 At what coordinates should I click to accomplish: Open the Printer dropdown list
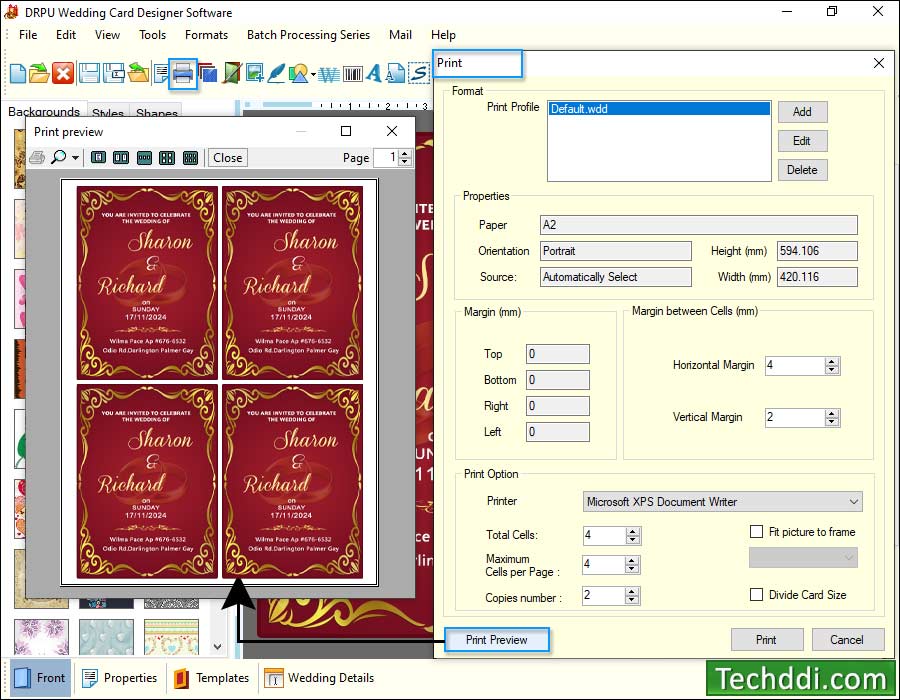[x=722, y=501]
